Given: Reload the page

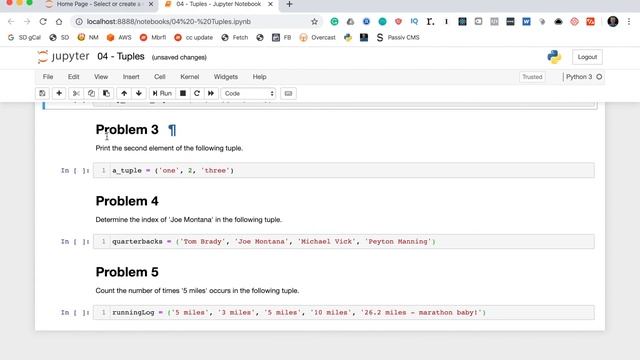Looking at the screenshot, I should point(43,22).
